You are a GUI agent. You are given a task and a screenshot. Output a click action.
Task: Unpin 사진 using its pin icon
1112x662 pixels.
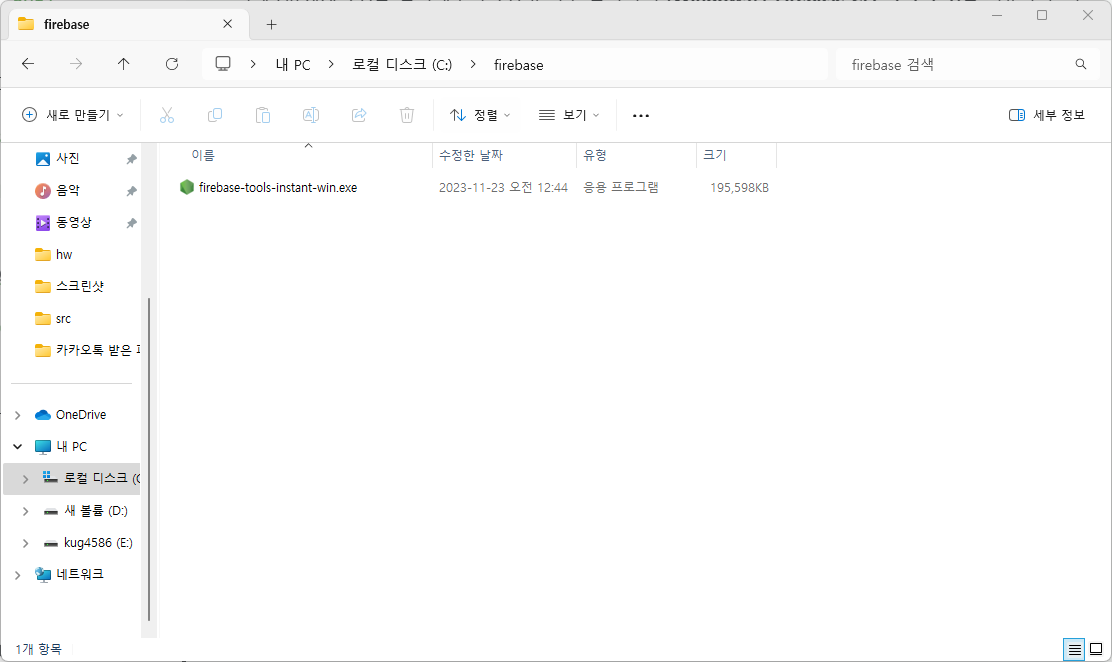pos(131,159)
